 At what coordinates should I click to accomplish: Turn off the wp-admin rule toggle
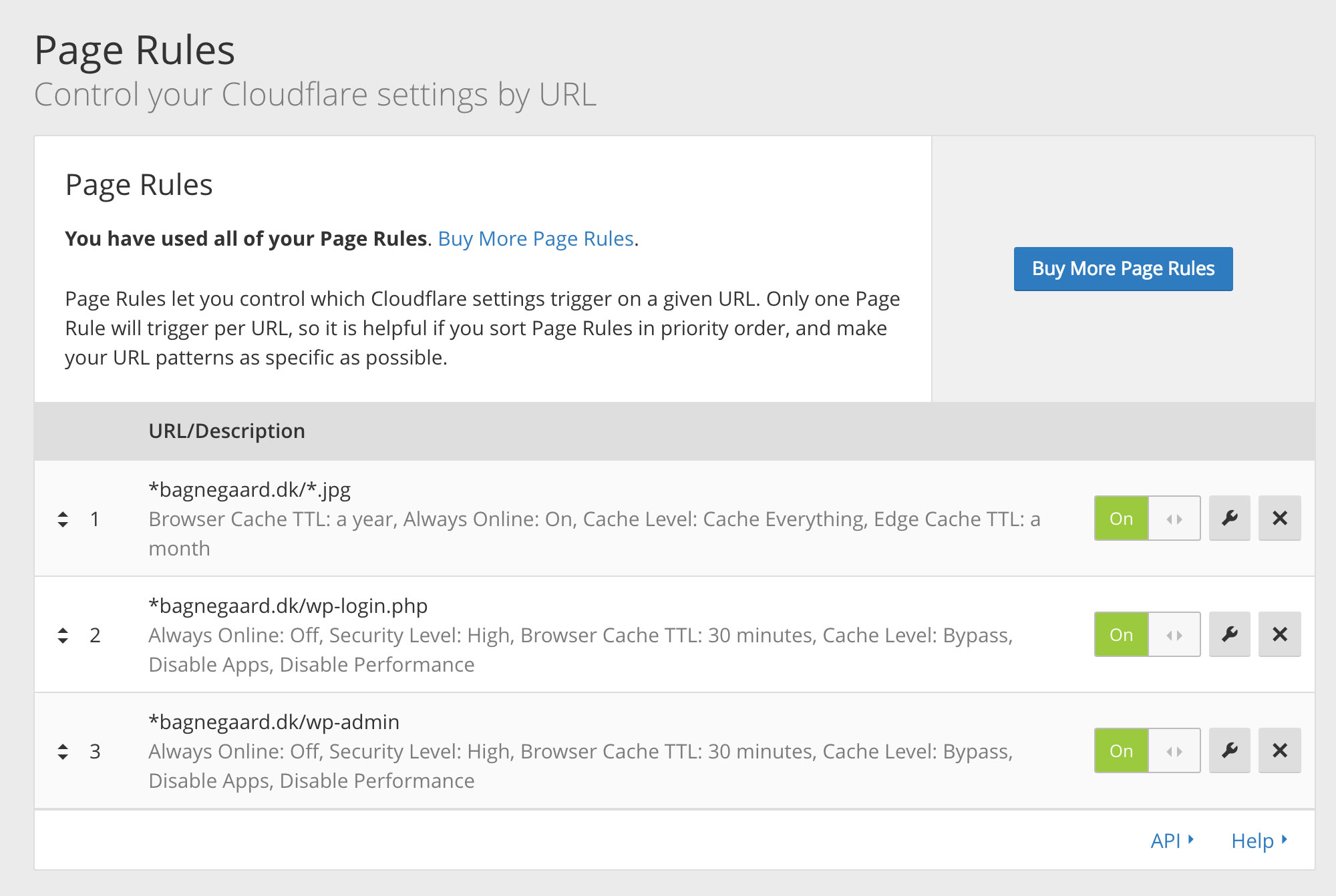tap(1147, 750)
